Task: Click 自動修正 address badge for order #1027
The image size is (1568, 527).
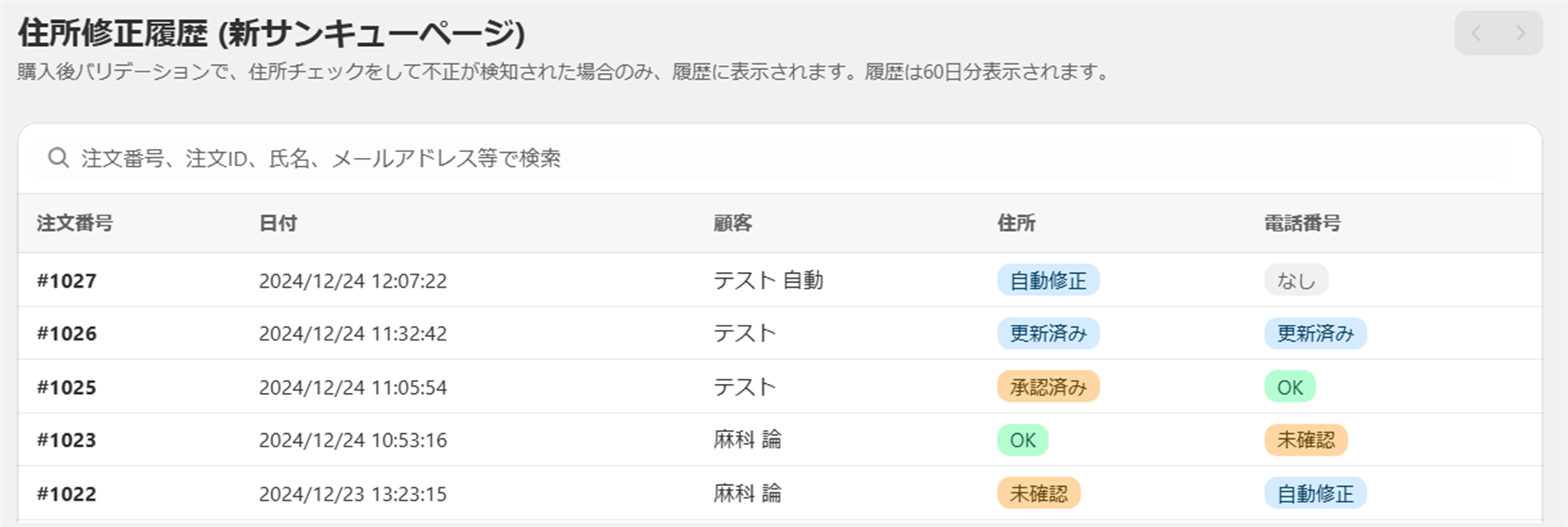Action: pos(1048,280)
